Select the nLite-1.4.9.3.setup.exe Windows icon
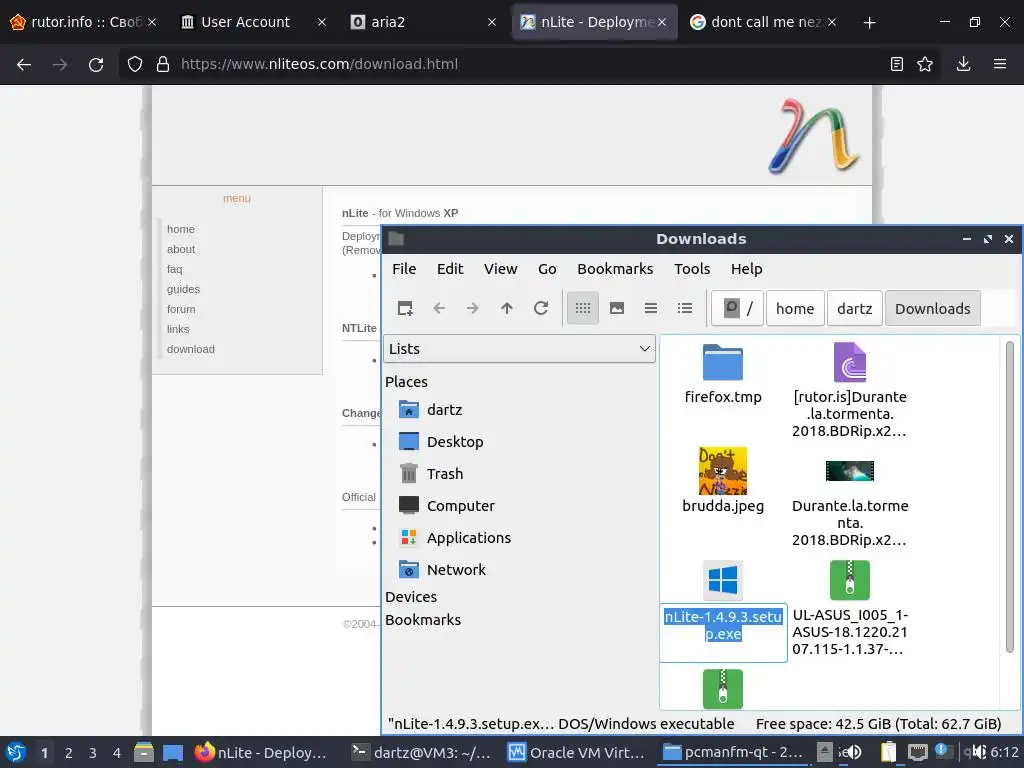Screen dimensions: 1024x768 [x=722, y=580]
